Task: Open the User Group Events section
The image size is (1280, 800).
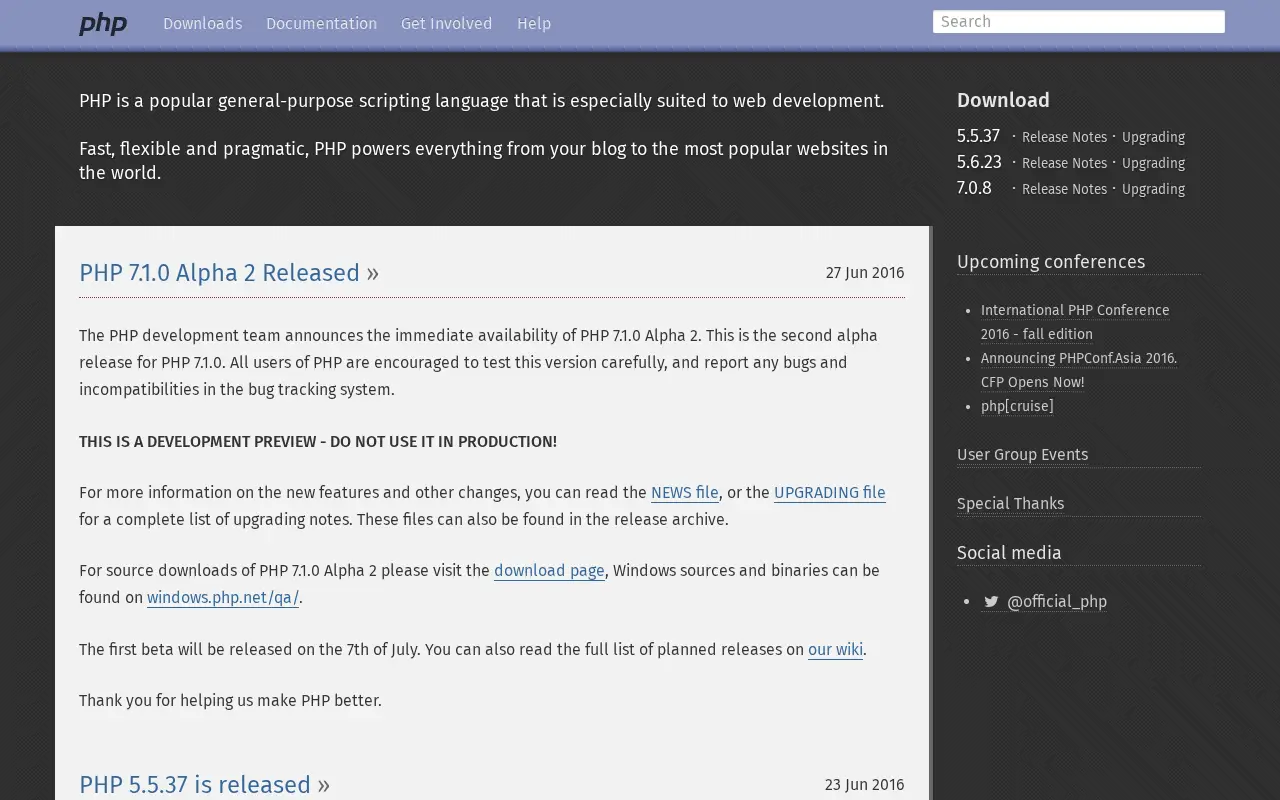Action: [1022, 454]
